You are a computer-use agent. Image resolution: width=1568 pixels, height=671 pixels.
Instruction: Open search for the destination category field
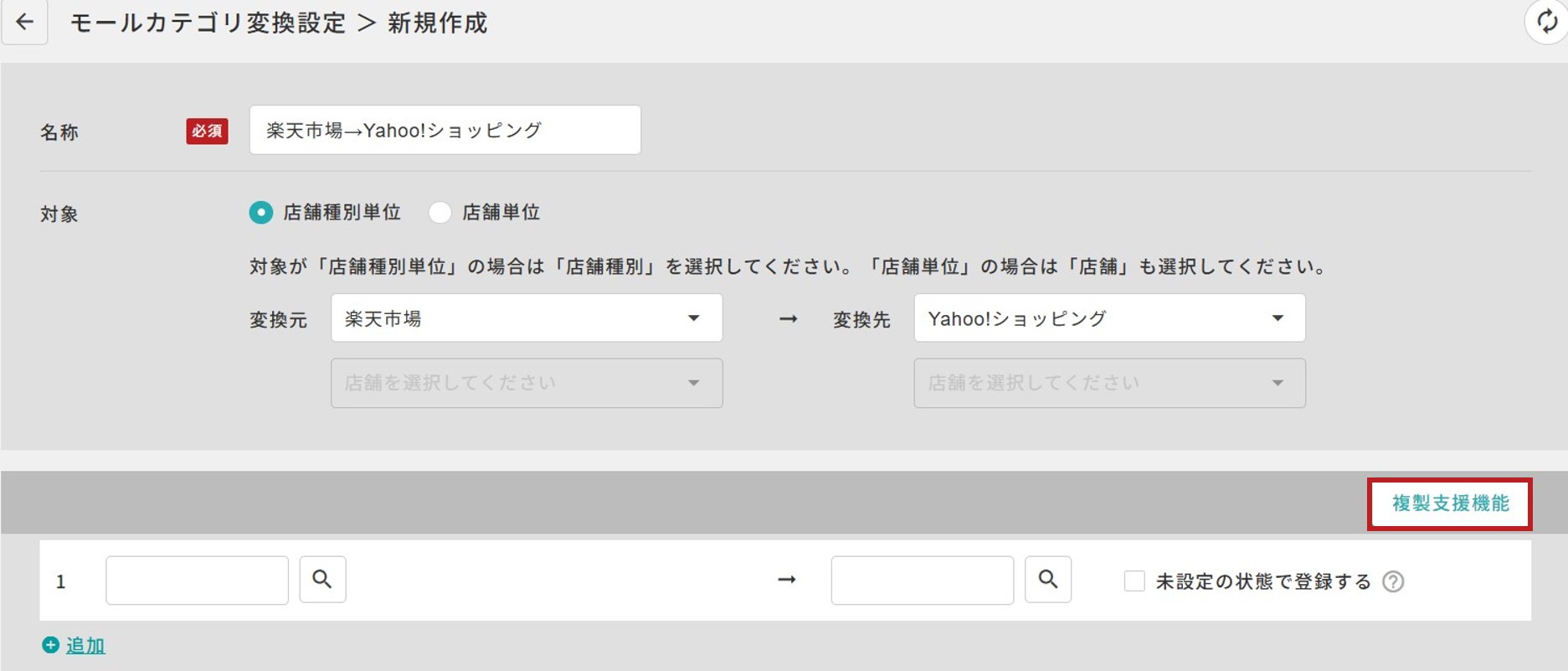point(1048,580)
